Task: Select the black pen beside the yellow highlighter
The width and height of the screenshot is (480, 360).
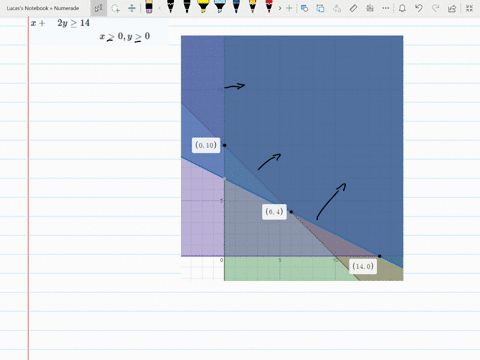Action: (x=187, y=7)
